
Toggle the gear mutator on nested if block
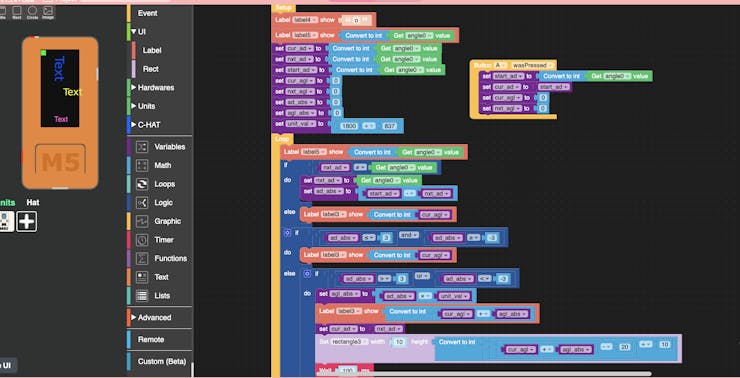(x=307, y=273)
